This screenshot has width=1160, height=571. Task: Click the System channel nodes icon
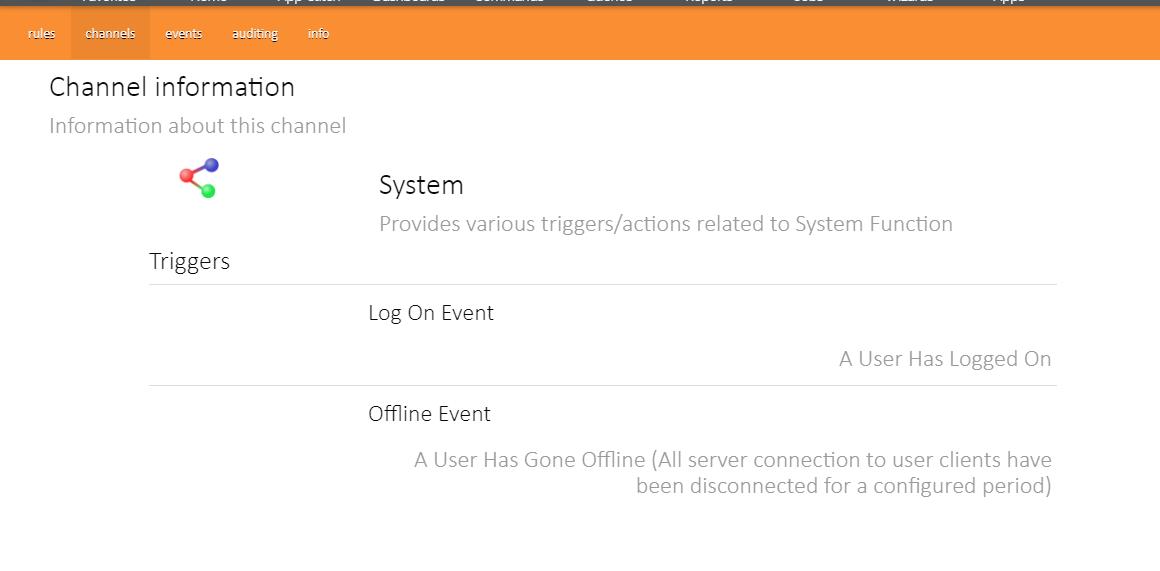[199, 178]
